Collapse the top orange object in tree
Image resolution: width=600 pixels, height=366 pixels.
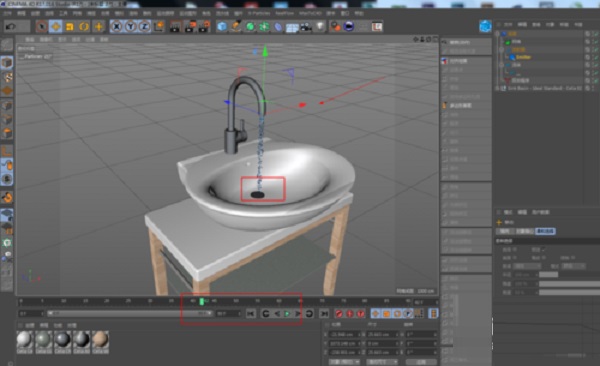[497, 34]
